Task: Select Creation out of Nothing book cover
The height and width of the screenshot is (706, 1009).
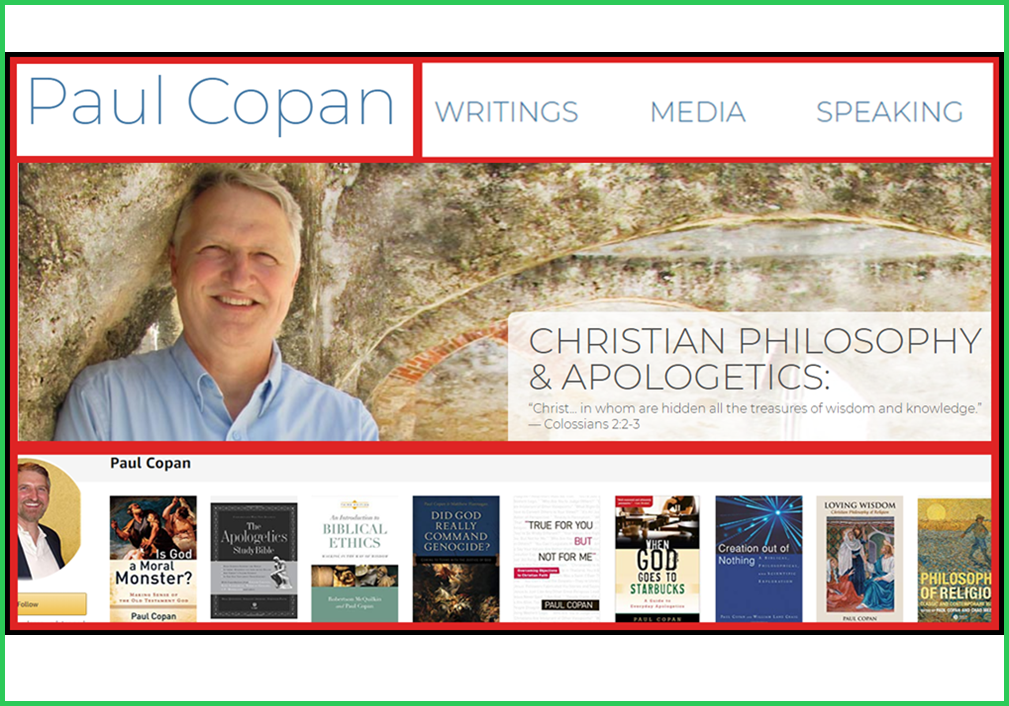Action: click(x=759, y=558)
